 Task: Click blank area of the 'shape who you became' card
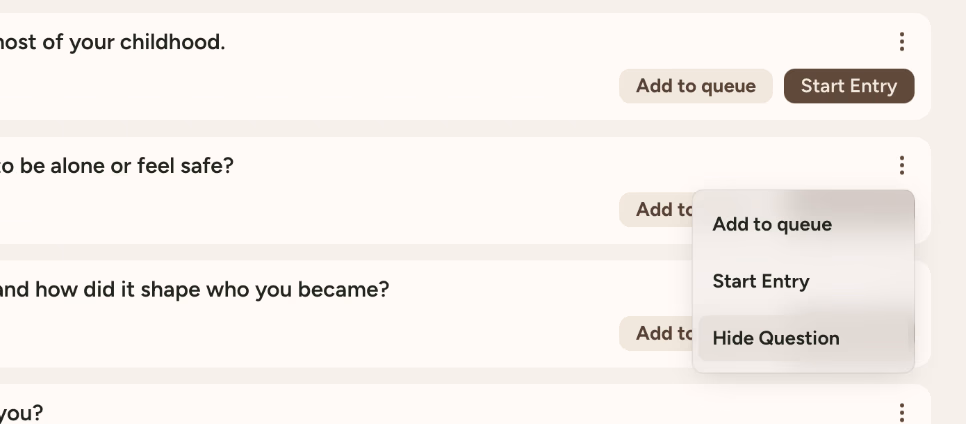(x=300, y=335)
